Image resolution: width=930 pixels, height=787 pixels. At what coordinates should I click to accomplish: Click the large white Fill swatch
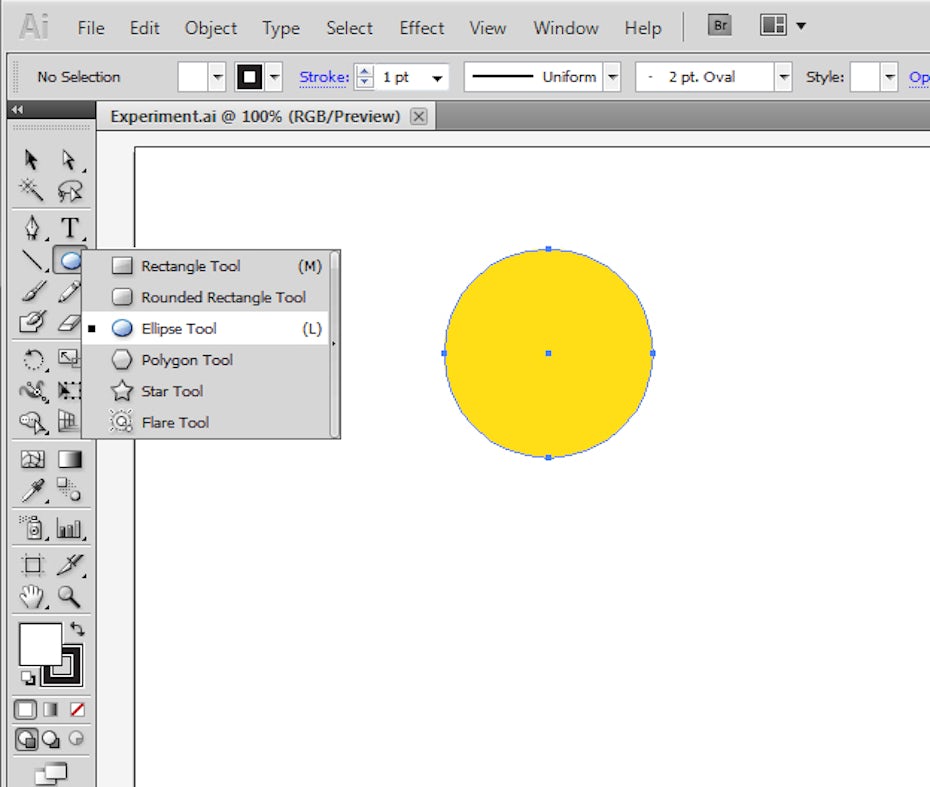(40, 644)
